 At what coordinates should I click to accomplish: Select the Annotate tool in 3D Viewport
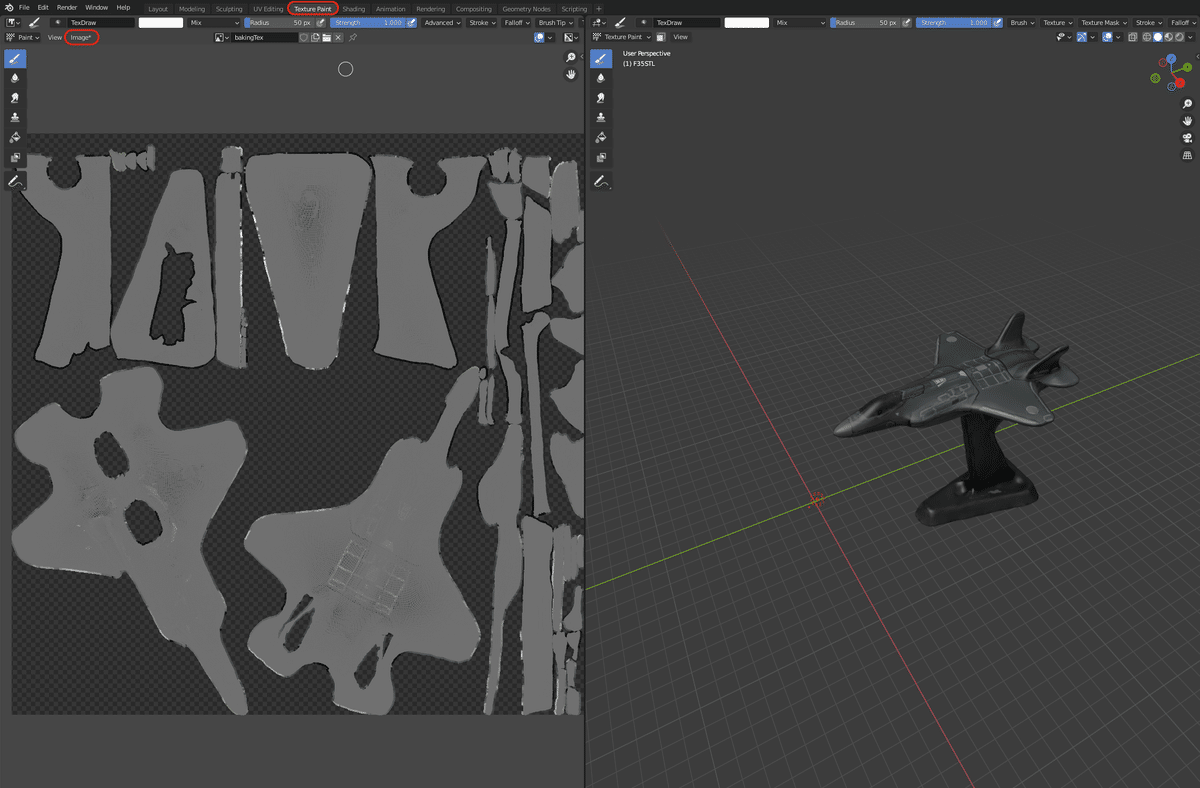pos(601,181)
